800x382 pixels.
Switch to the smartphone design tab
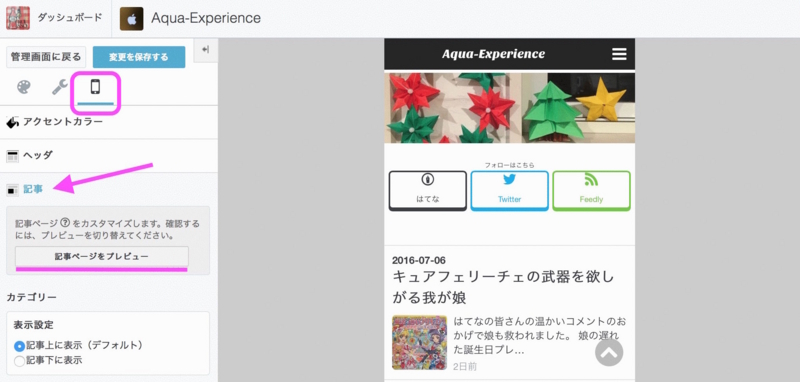tap(95, 87)
